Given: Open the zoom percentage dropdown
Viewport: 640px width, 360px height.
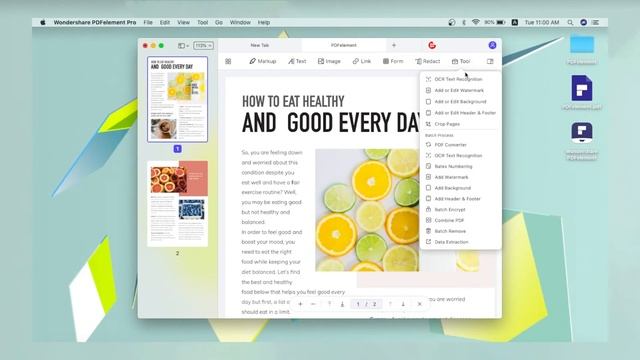Looking at the screenshot, I should 203,46.
